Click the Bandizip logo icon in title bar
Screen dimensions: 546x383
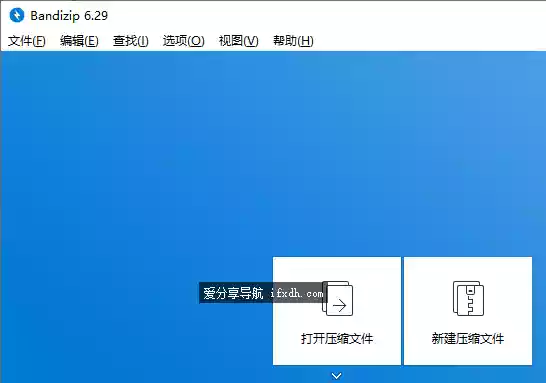[17, 15]
